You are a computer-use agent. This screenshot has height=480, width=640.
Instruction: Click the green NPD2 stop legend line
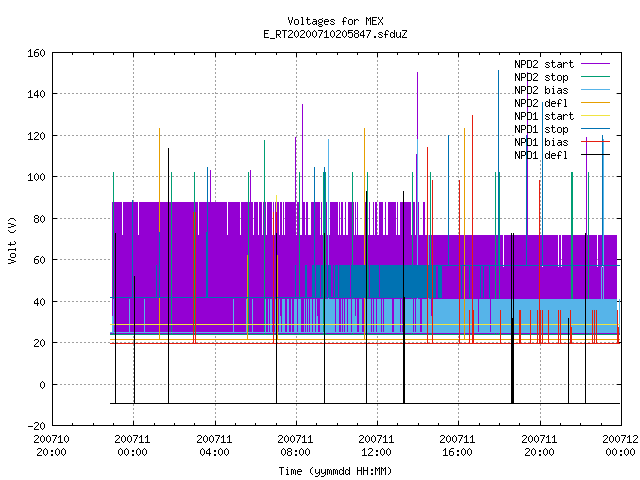595,77
